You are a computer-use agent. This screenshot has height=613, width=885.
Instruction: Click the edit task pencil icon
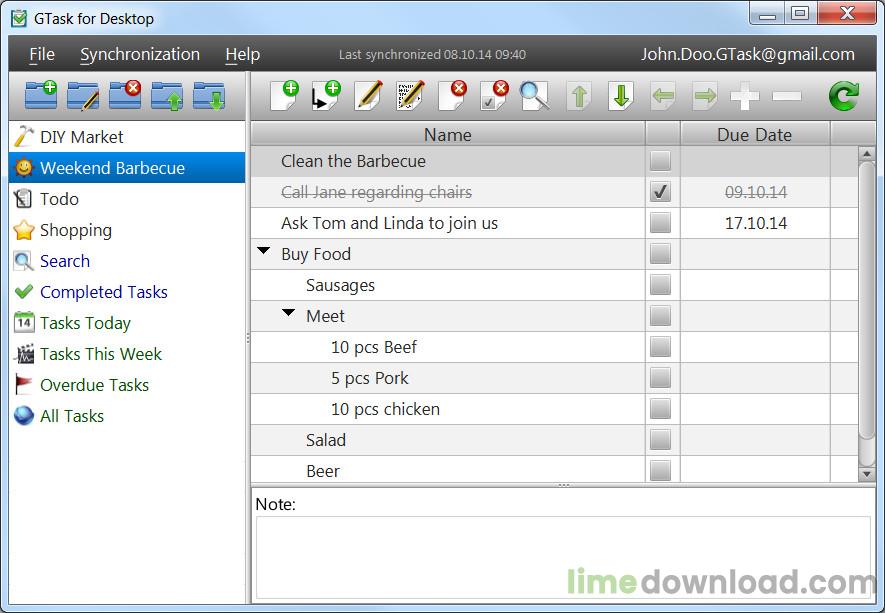point(368,95)
